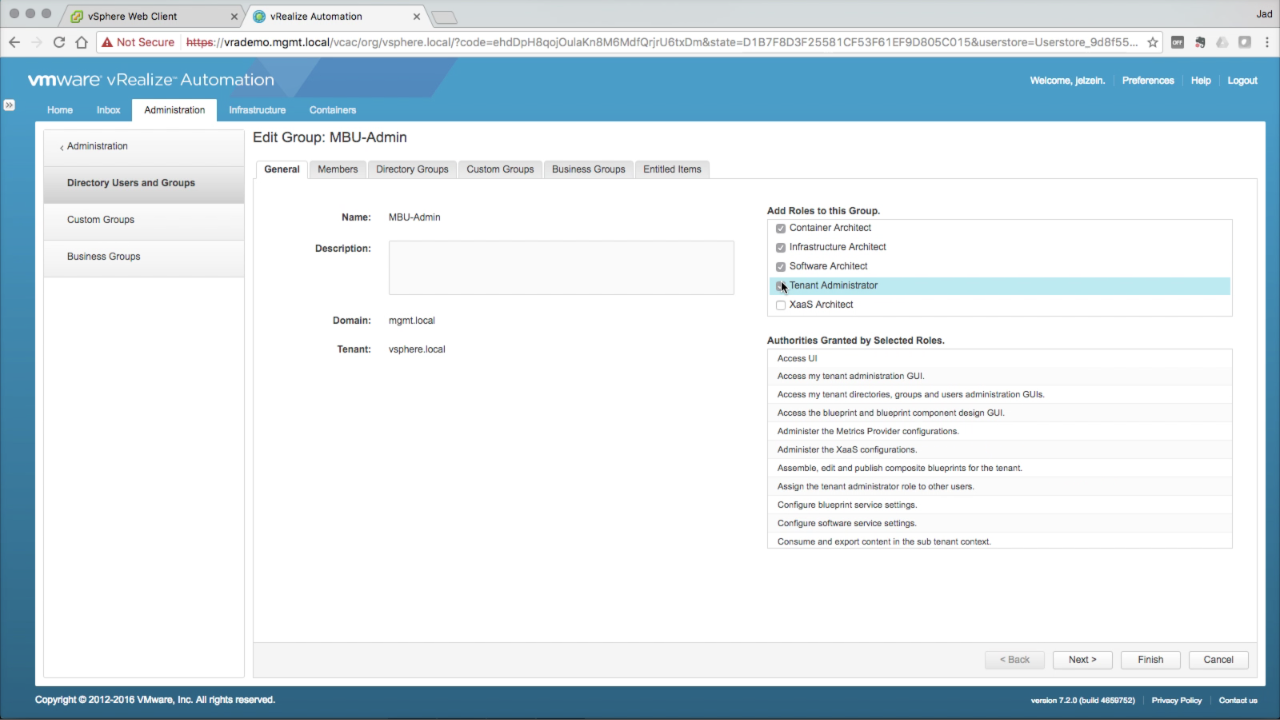Select the Administration top tab
This screenshot has width=1280, height=720.
(x=174, y=110)
